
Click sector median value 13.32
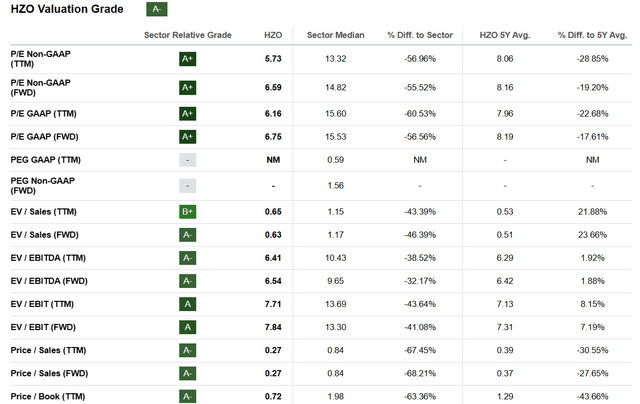(x=336, y=59)
